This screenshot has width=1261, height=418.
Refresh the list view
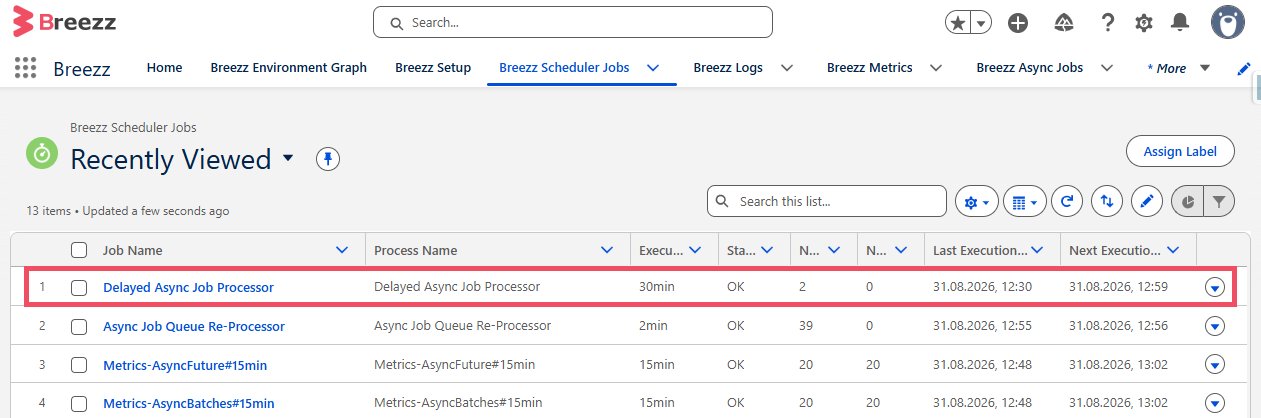pos(1067,201)
